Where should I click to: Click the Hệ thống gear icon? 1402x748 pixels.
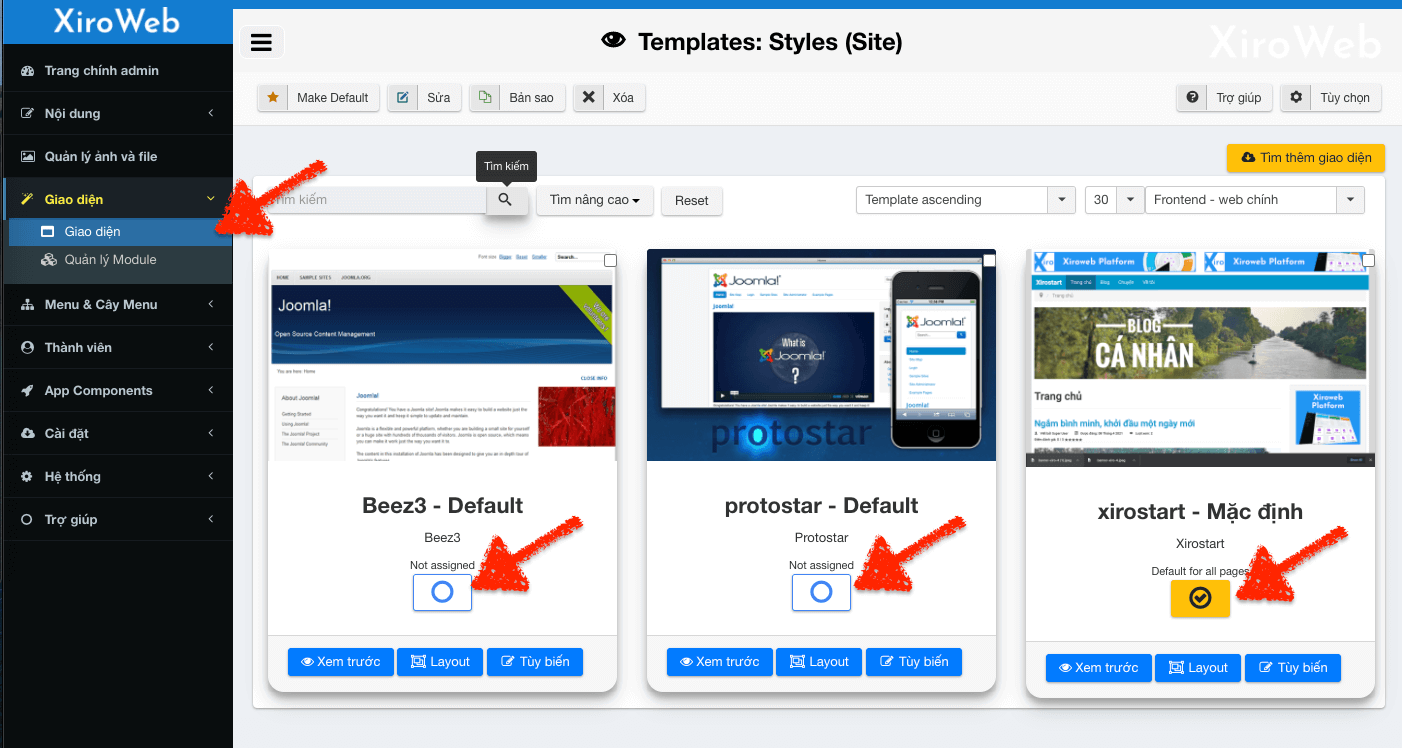click(28, 477)
